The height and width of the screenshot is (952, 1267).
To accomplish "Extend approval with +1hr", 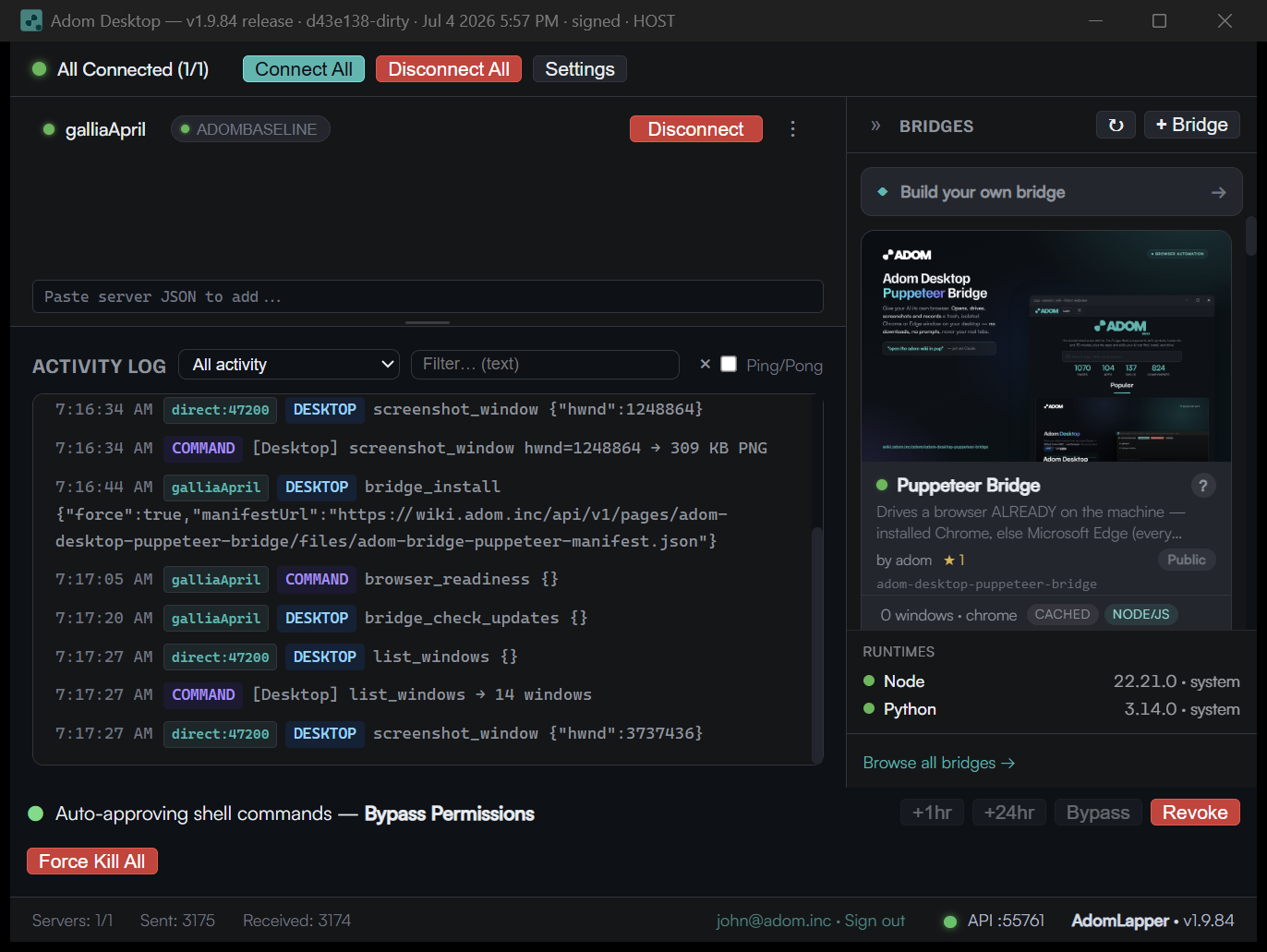I will [x=932, y=813].
